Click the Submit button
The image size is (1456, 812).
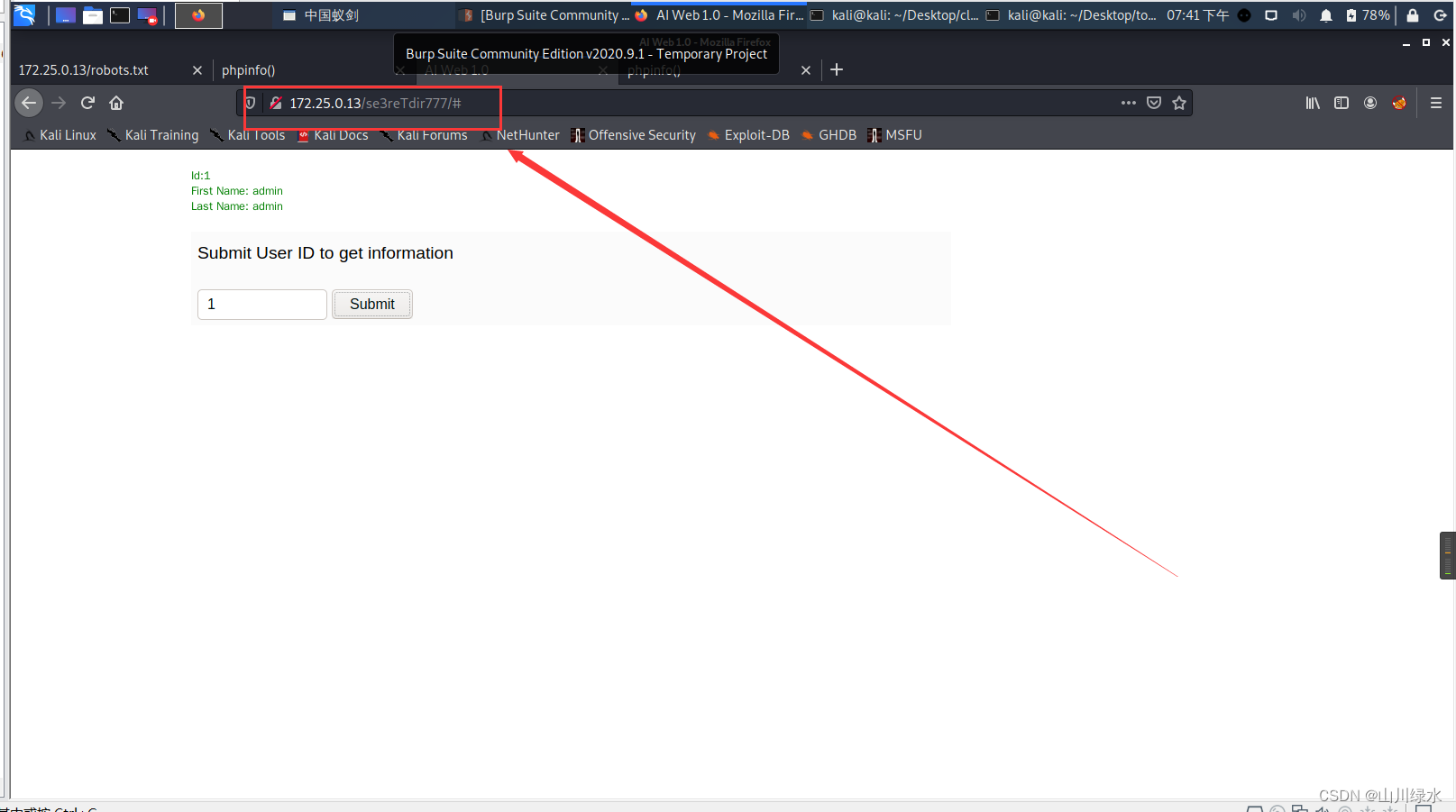tap(371, 305)
